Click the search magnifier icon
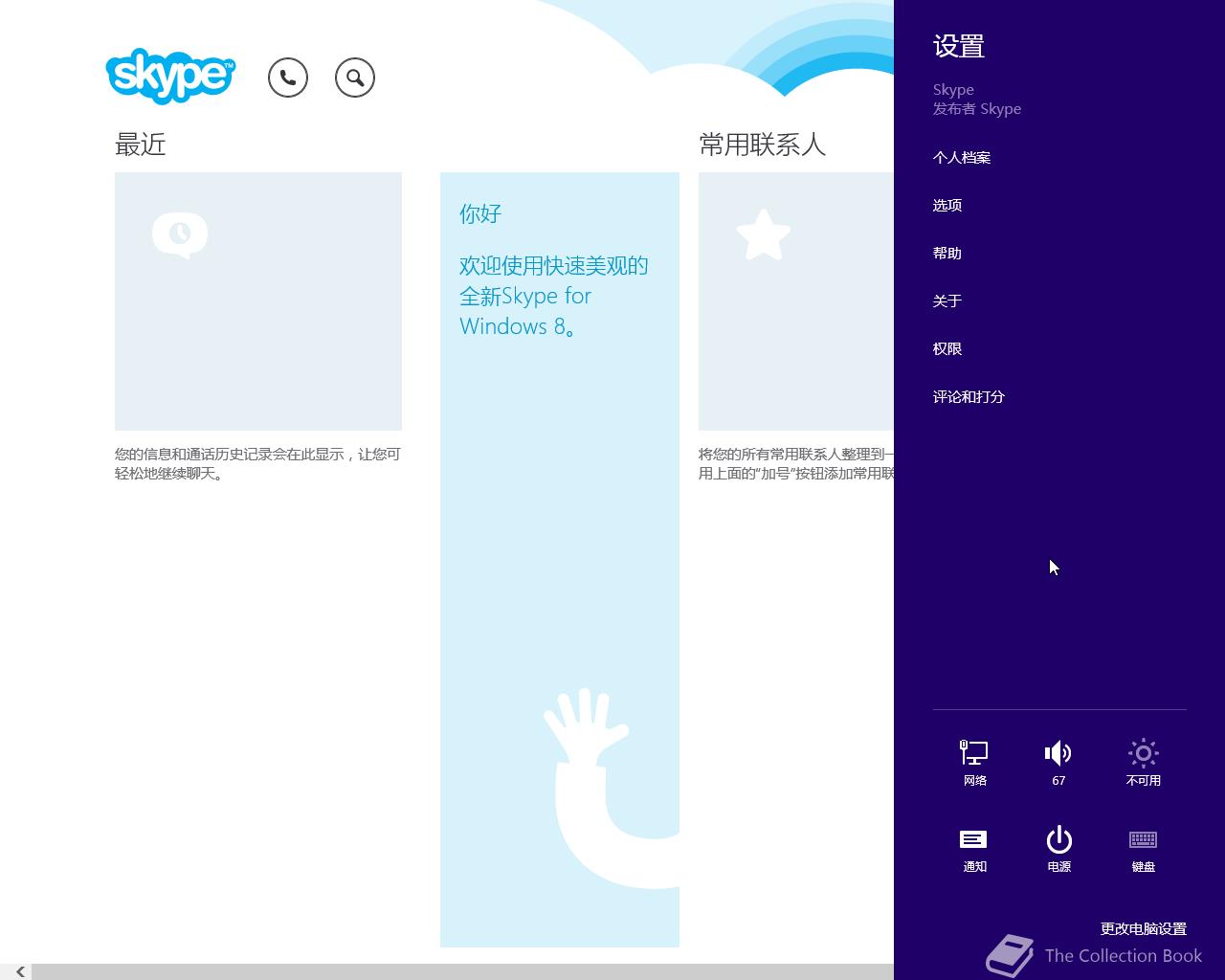Image resolution: width=1225 pixels, height=980 pixels. 355,78
